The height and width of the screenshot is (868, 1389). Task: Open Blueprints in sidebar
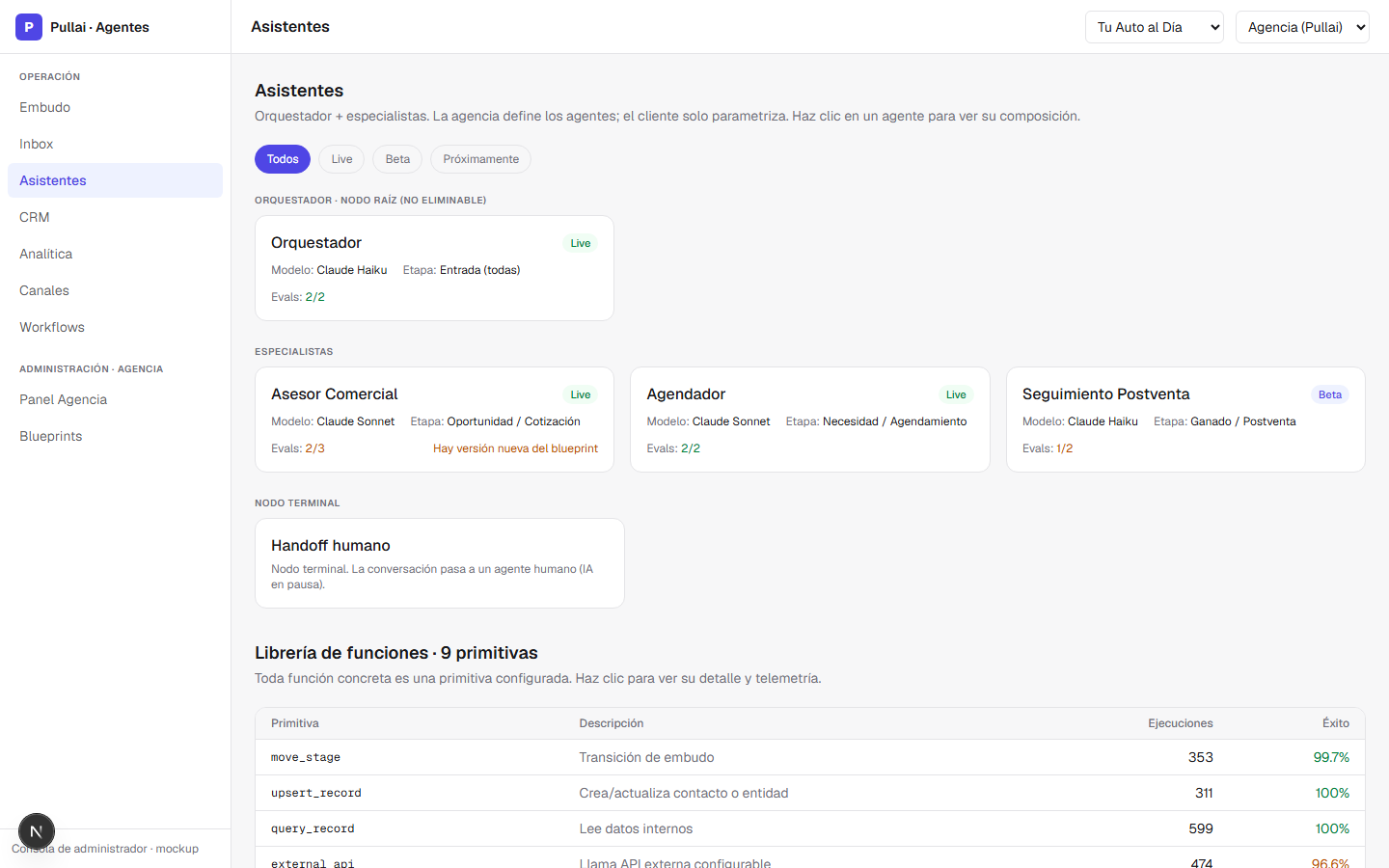click(x=115, y=436)
